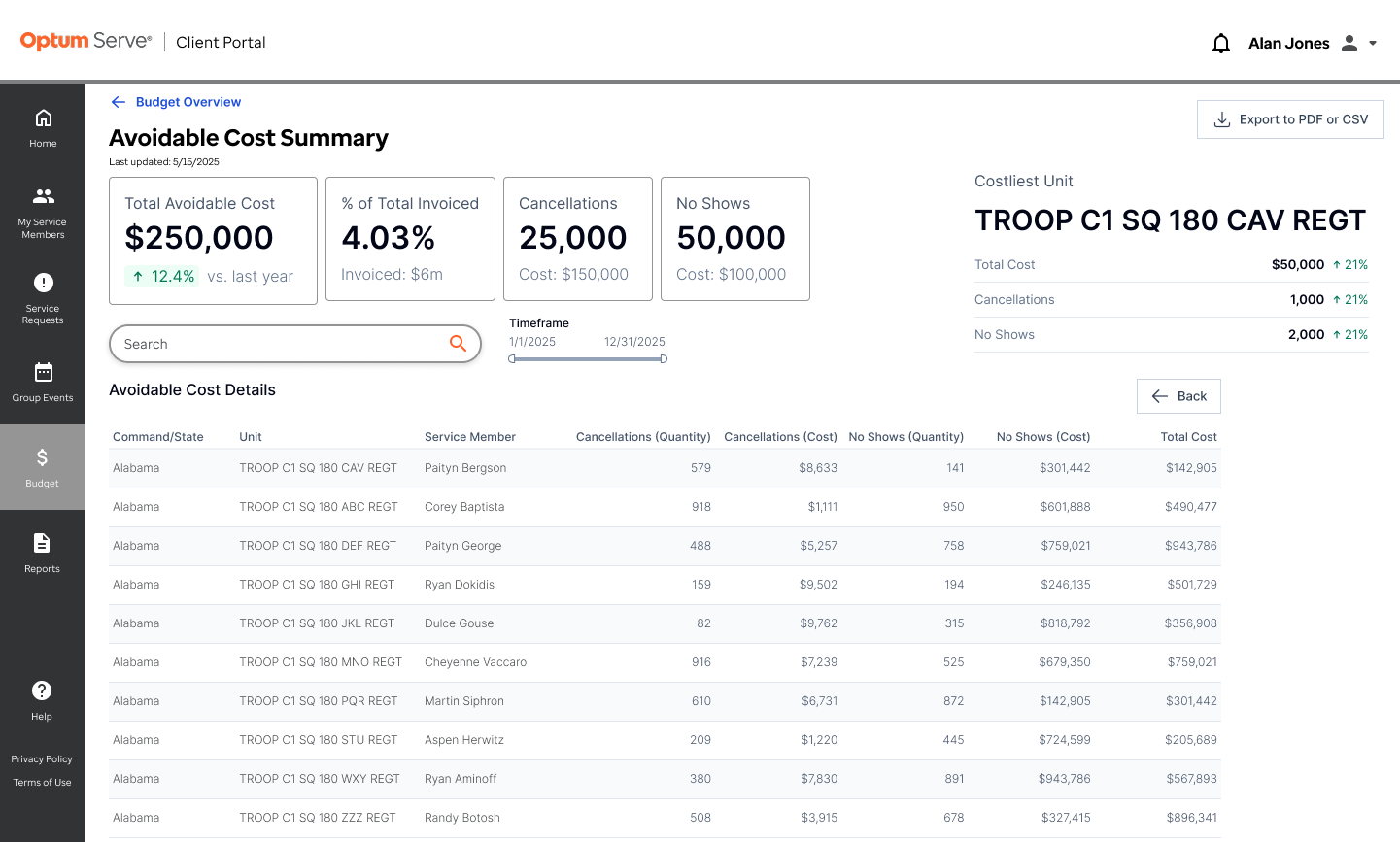Sort by No Shows (Cost) header
1400x842 pixels.
pyautogui.click(x=1043, y=437)
